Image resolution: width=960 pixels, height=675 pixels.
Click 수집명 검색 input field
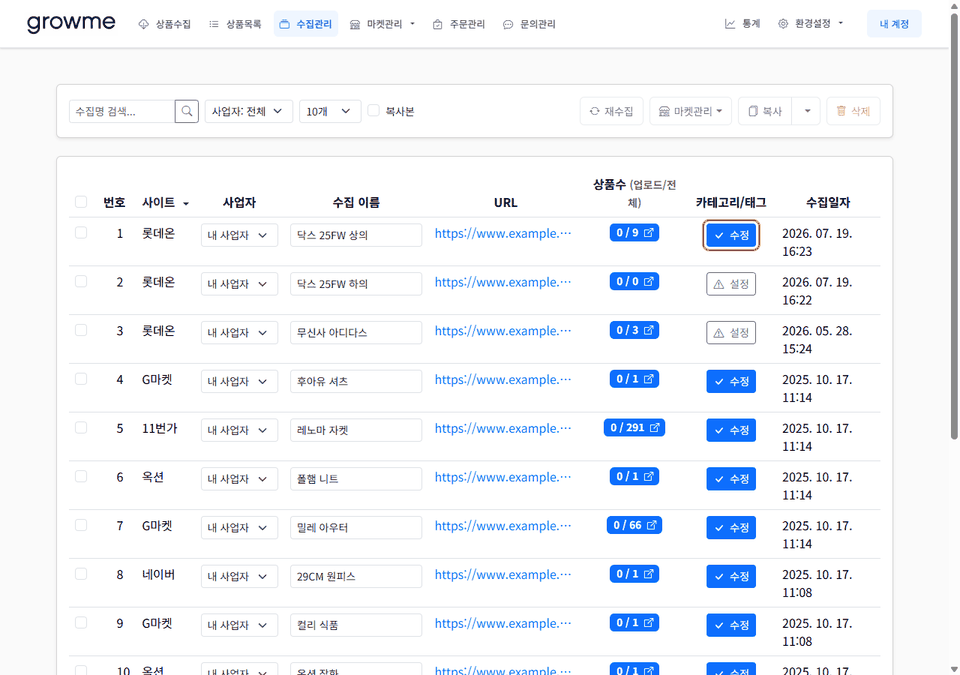[x=122, y=111]
